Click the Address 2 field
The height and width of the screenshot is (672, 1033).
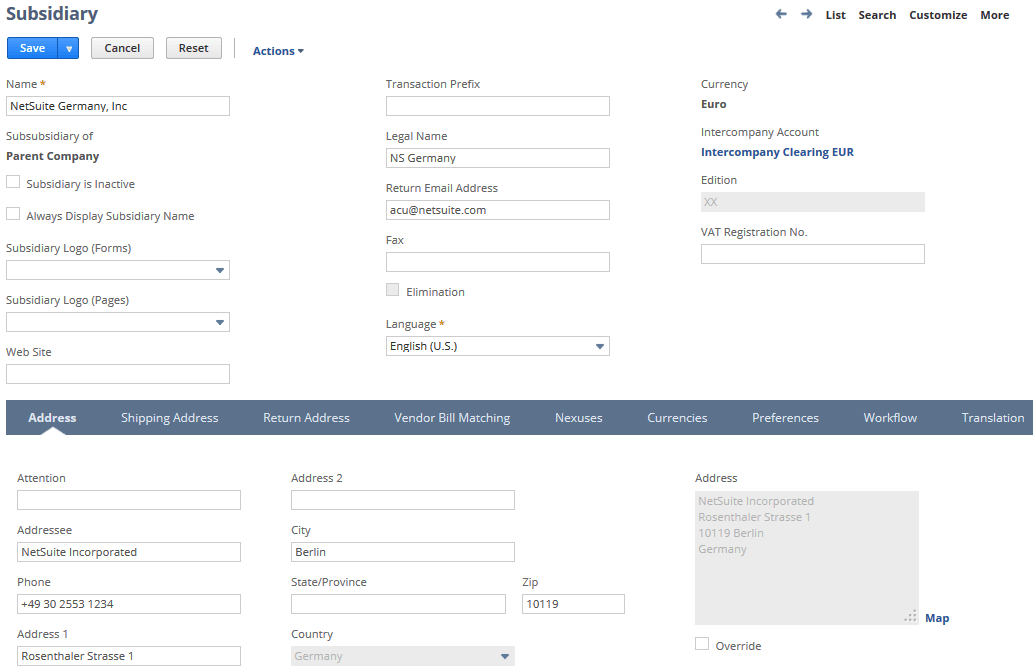click(x=403, y=500)
